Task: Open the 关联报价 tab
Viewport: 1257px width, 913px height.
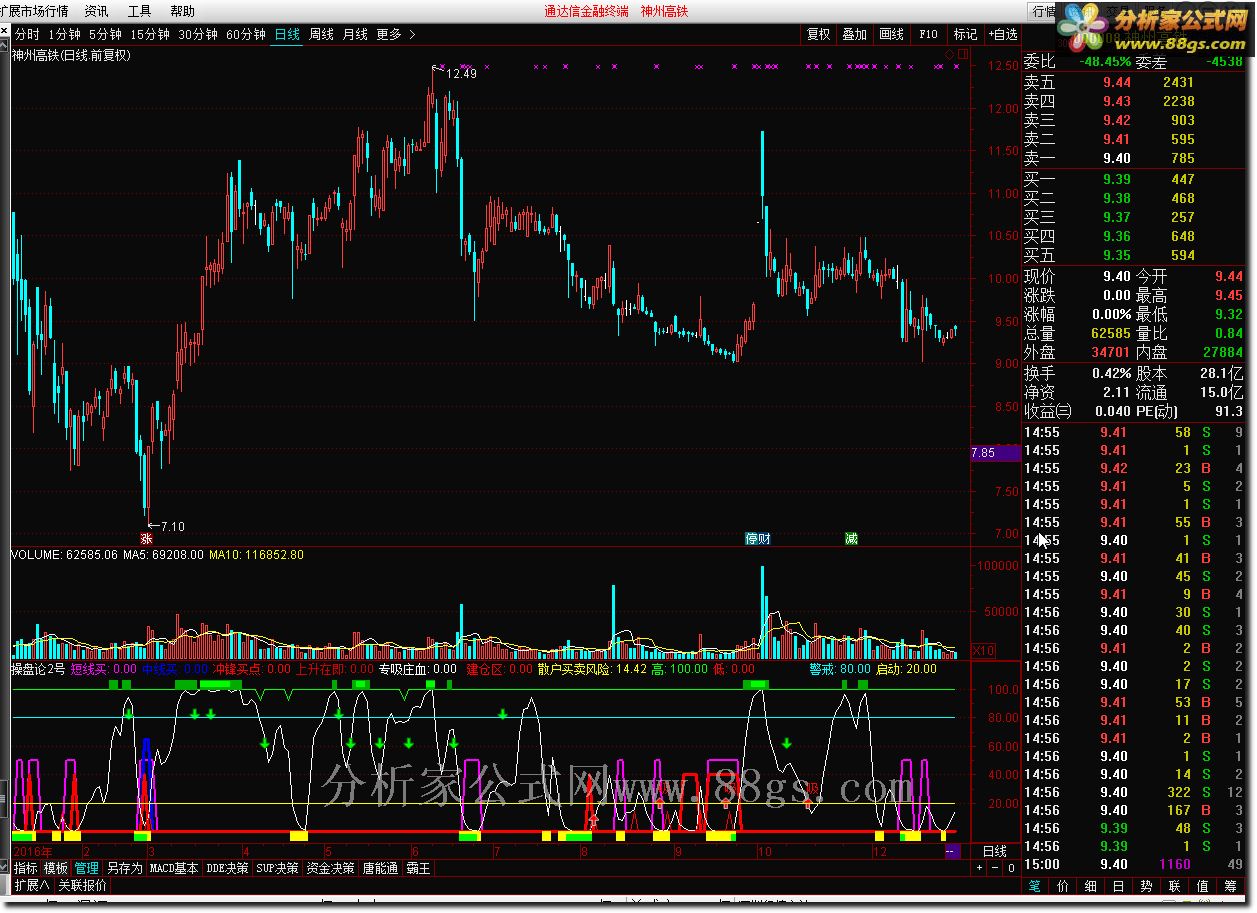Action: pos(82,885)
